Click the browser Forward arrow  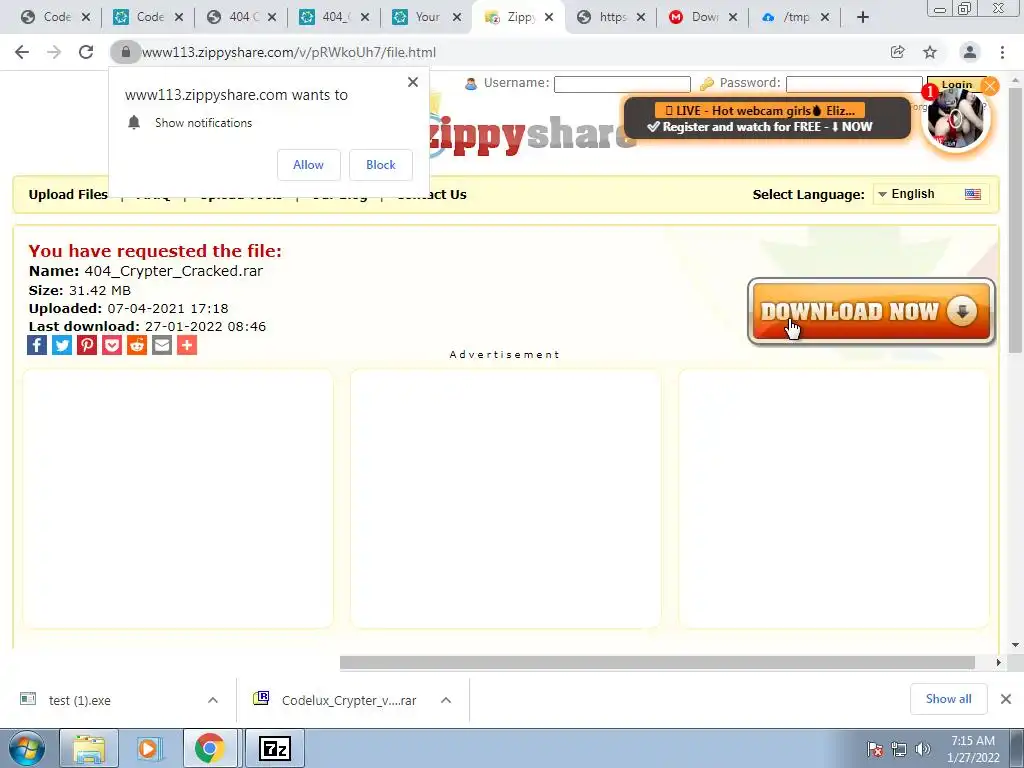[54, 52]
